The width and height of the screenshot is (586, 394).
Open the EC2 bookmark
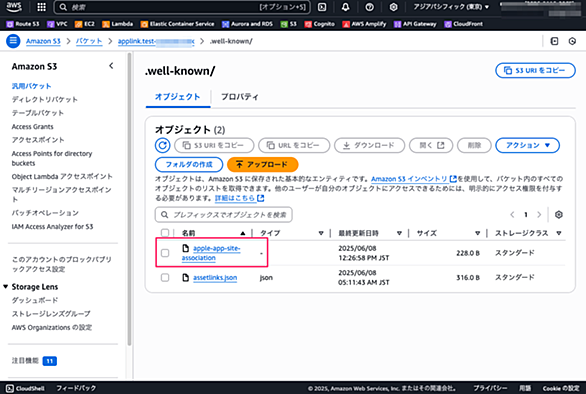[84, 24]
